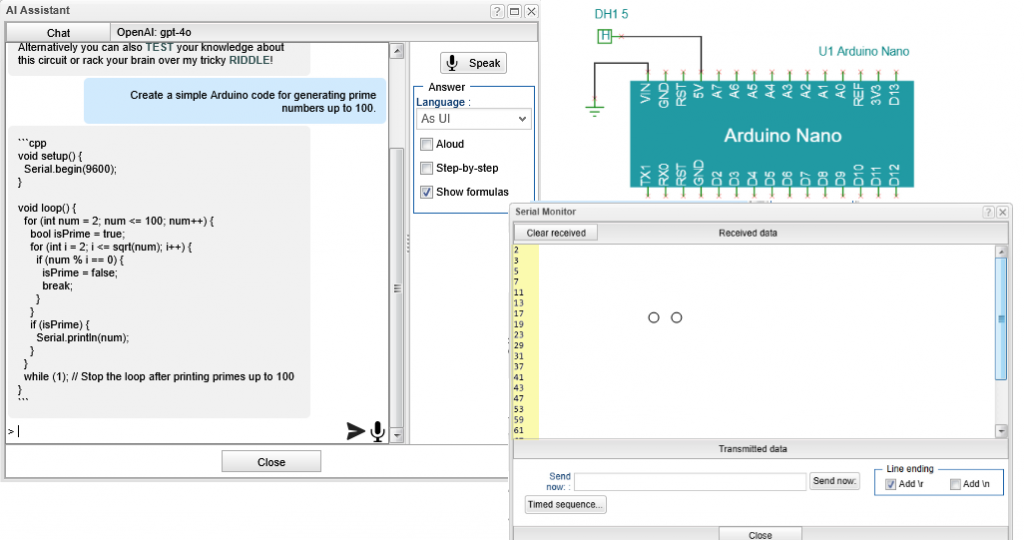Enable the Aloud checkbox
1024x540 pixels.
click(x=426, y=144)
